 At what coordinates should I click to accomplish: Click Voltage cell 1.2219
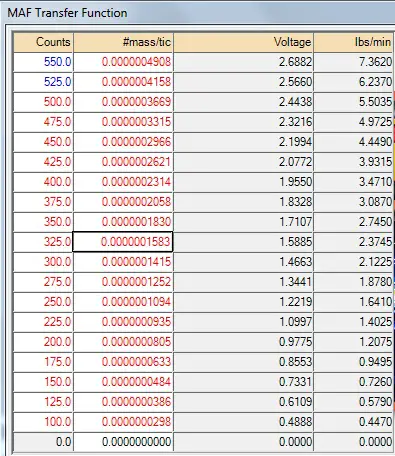pyautogui.click(x=243, y=302)
